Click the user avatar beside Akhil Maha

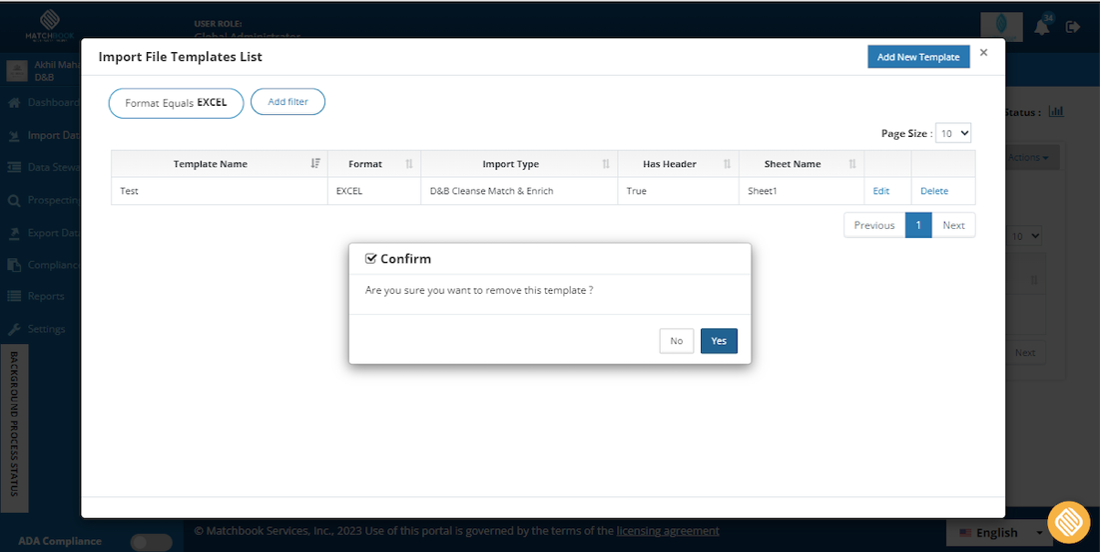pyautogui.click(x=17, y=69)
